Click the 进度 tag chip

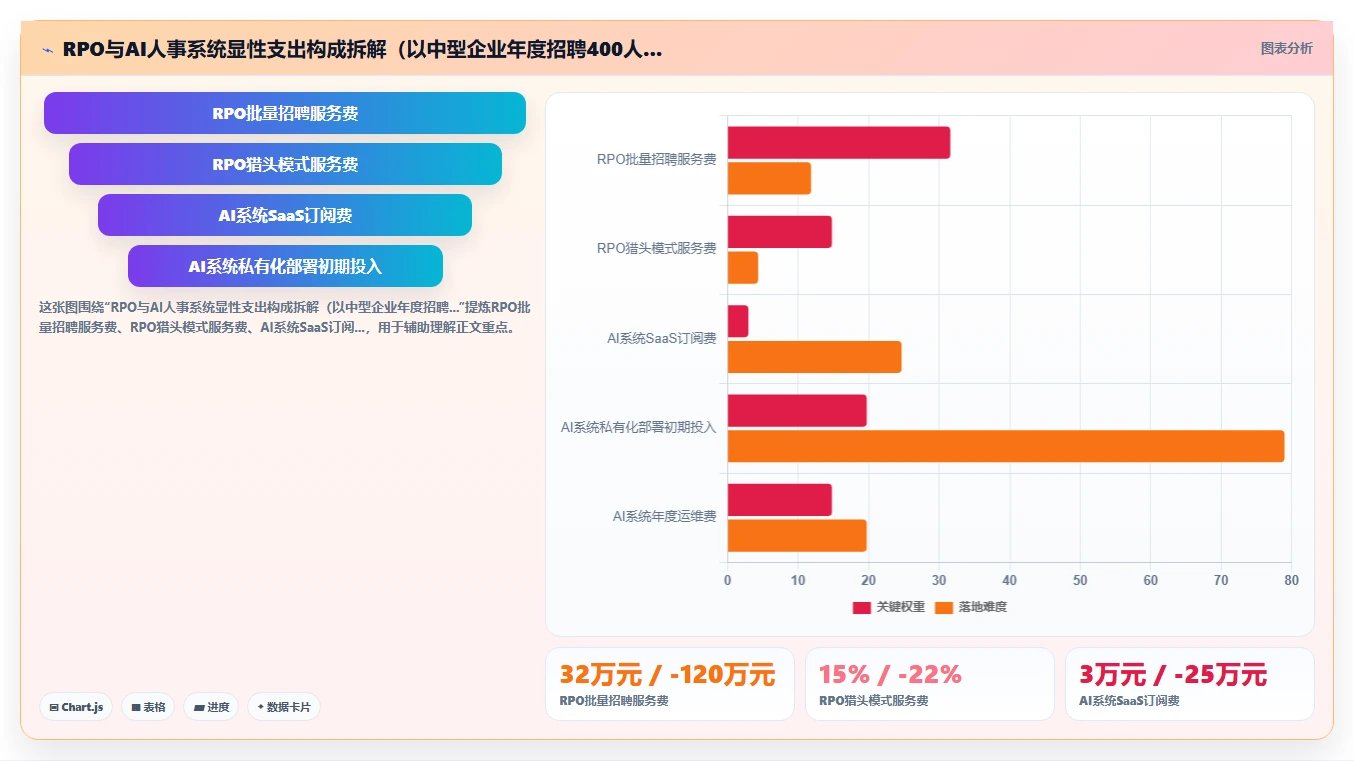[211, 707]
